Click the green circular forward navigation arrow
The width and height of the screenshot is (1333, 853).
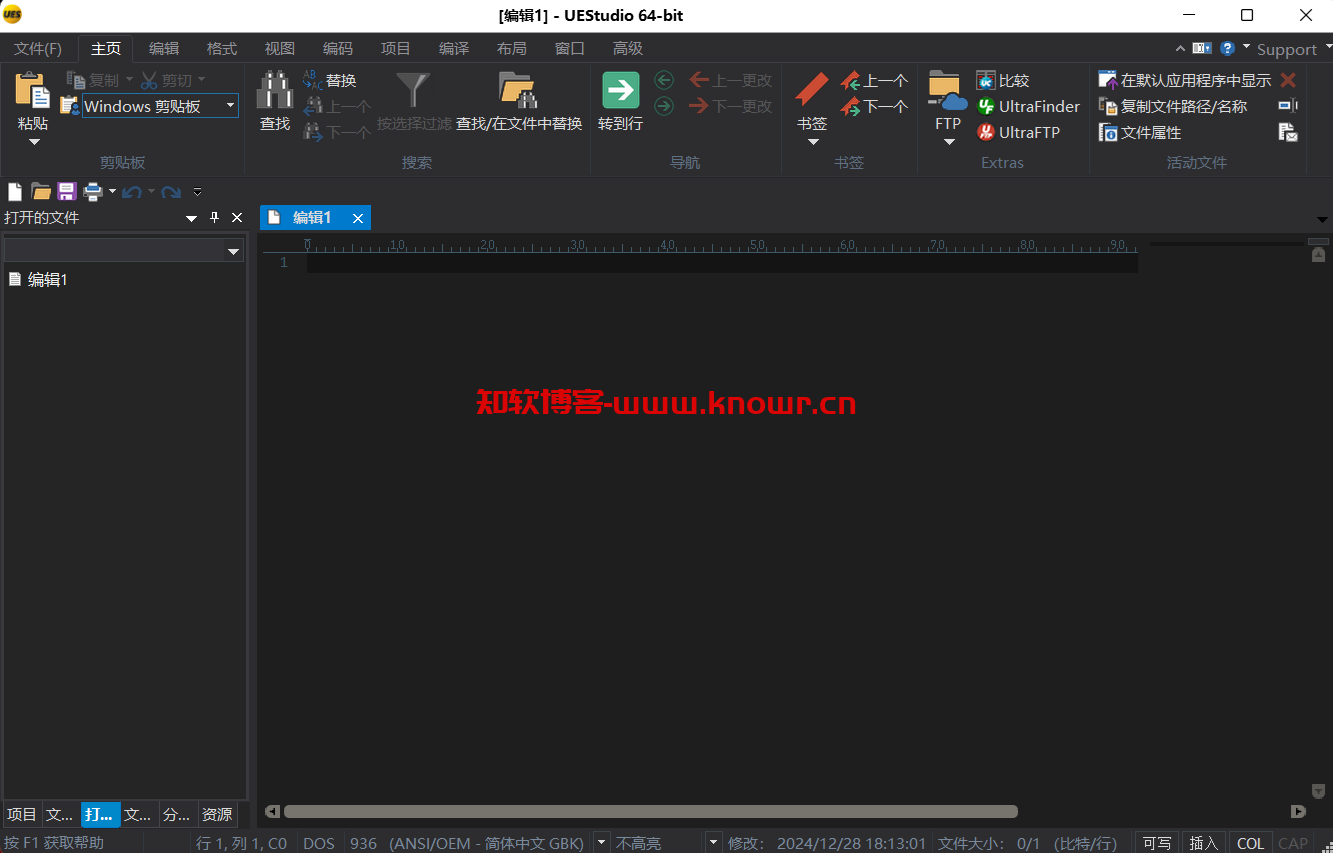pyautogui.click(x=664, y=106)
